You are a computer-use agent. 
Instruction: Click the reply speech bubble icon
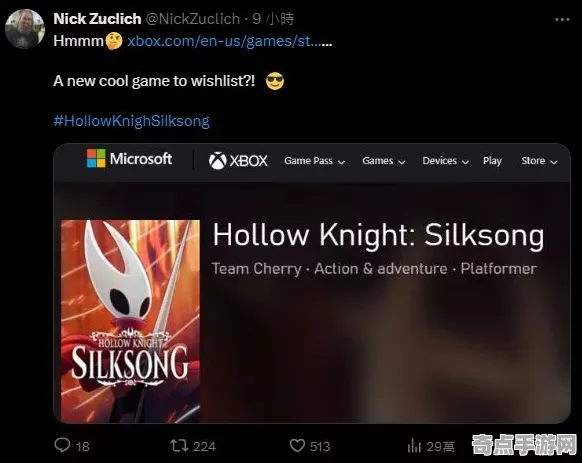coord(62,445)
